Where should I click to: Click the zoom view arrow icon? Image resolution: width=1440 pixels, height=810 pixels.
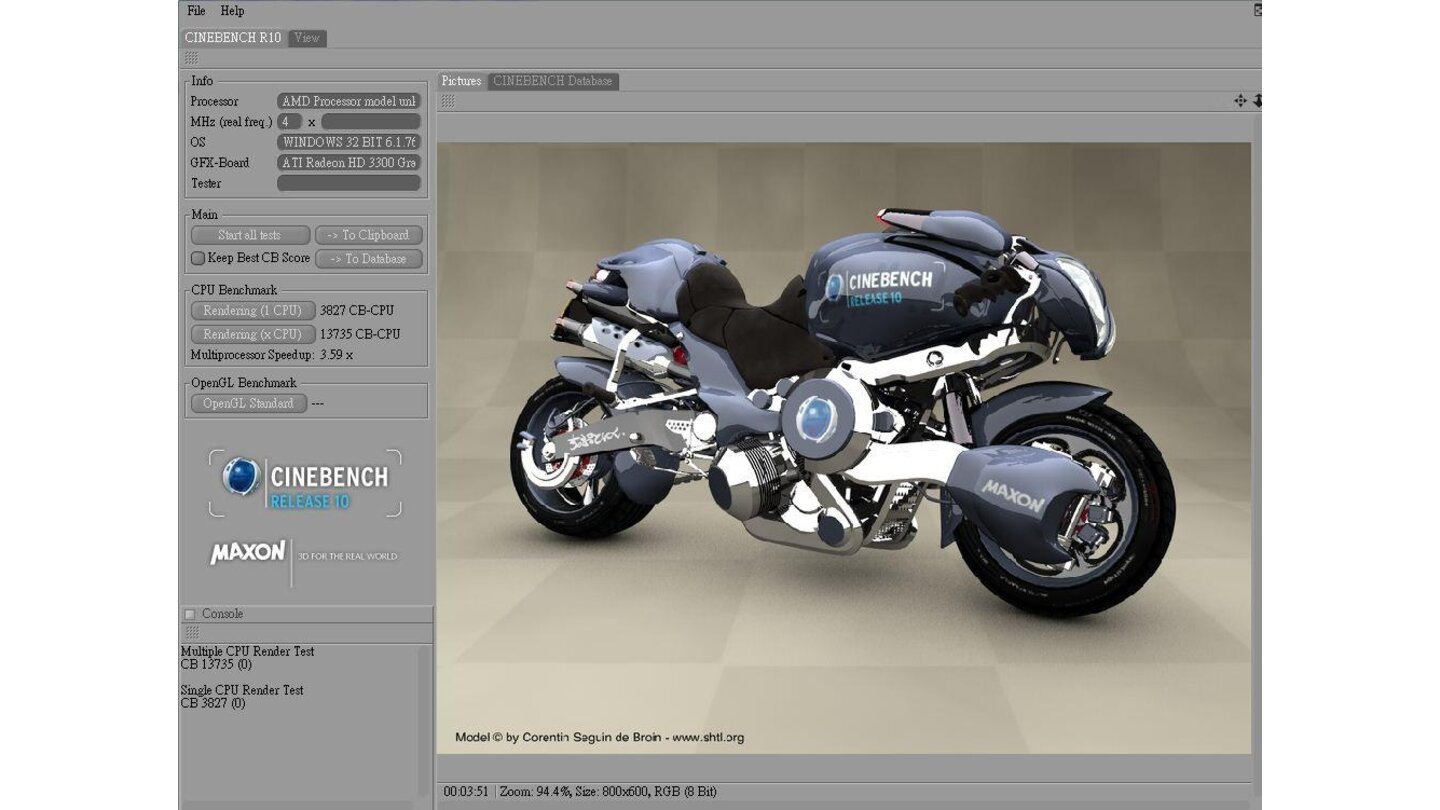click(1257, 101)
